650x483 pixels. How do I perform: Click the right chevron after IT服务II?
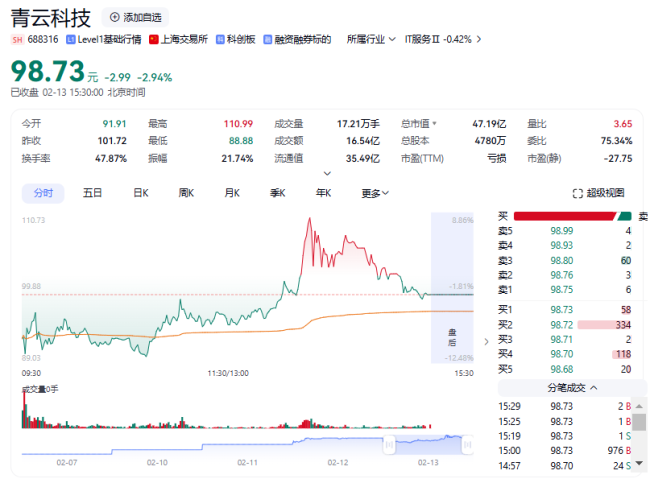479,39
